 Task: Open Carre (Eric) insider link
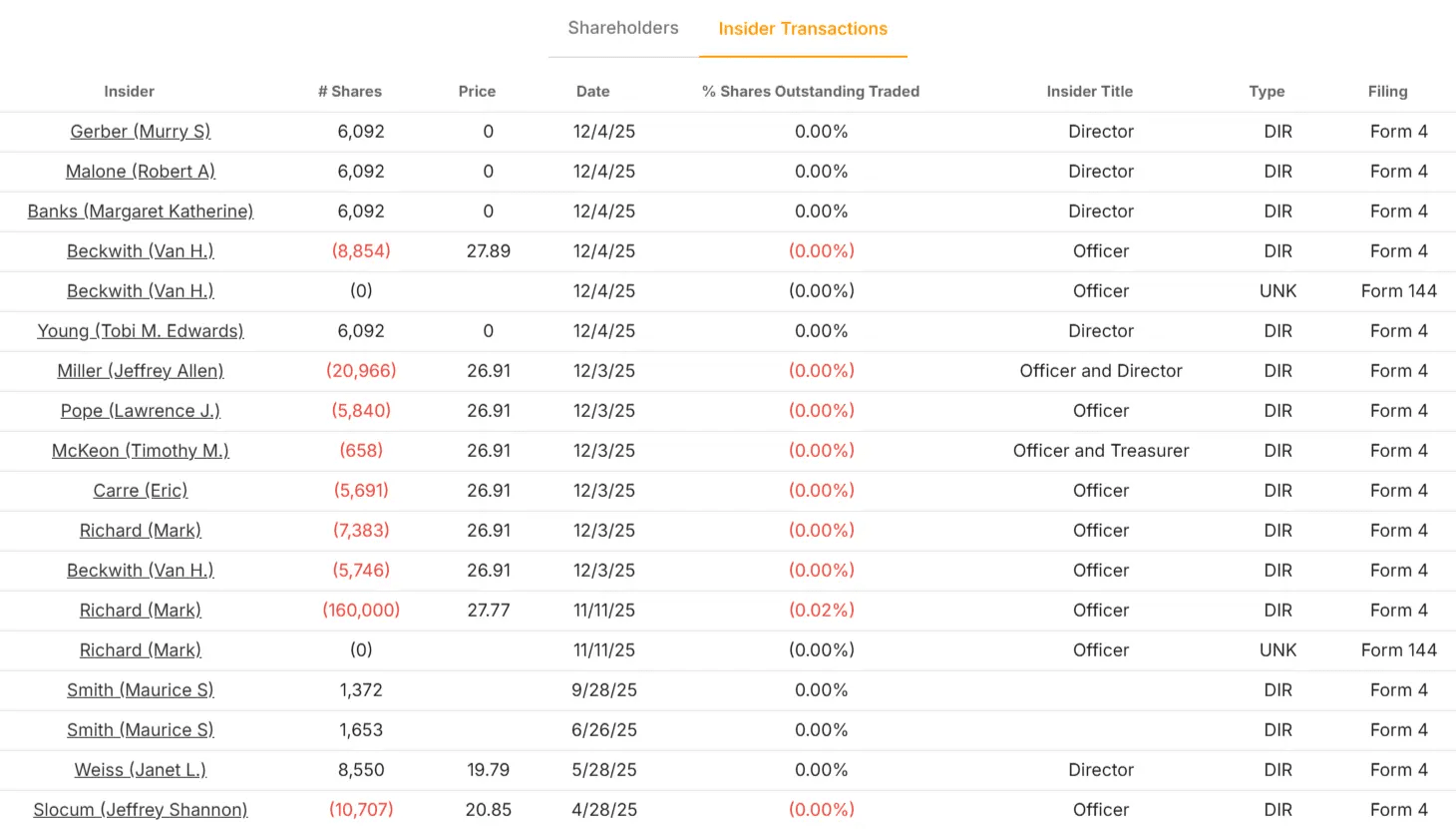[x=141, y=491]
